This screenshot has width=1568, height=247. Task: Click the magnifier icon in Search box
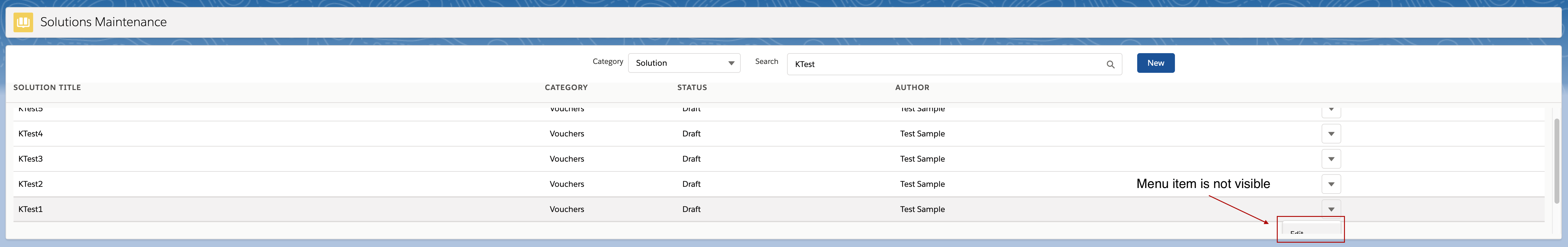1110,65
